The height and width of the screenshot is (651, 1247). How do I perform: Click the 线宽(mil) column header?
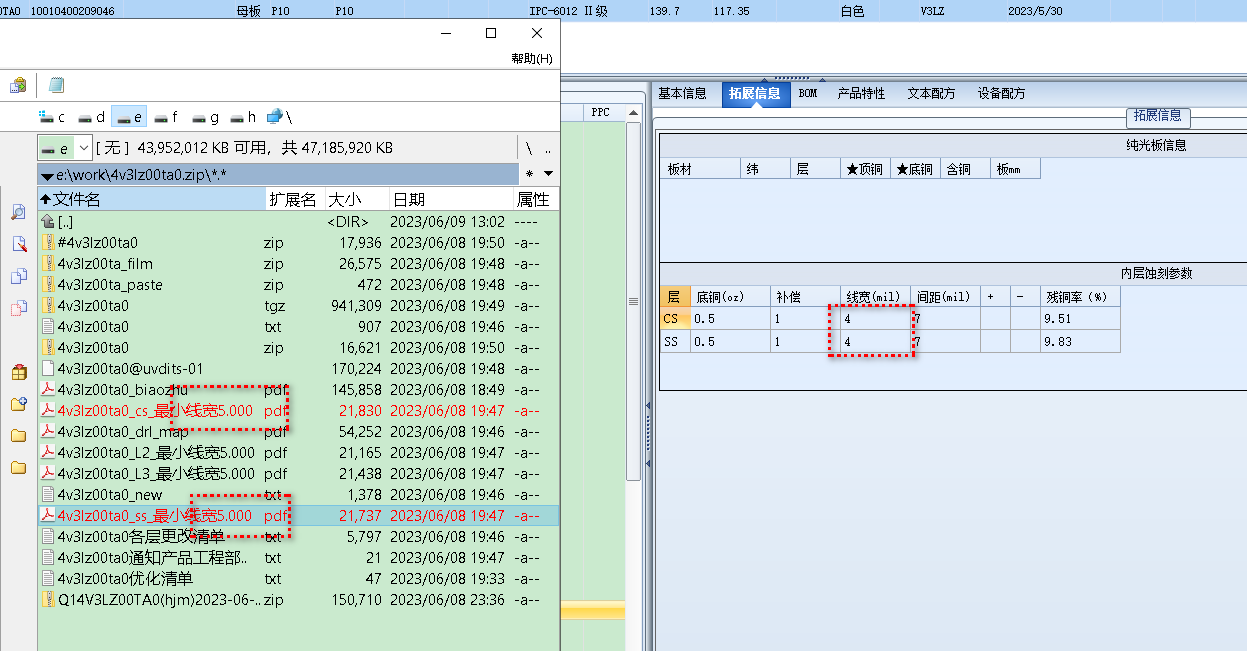point(875,297)
